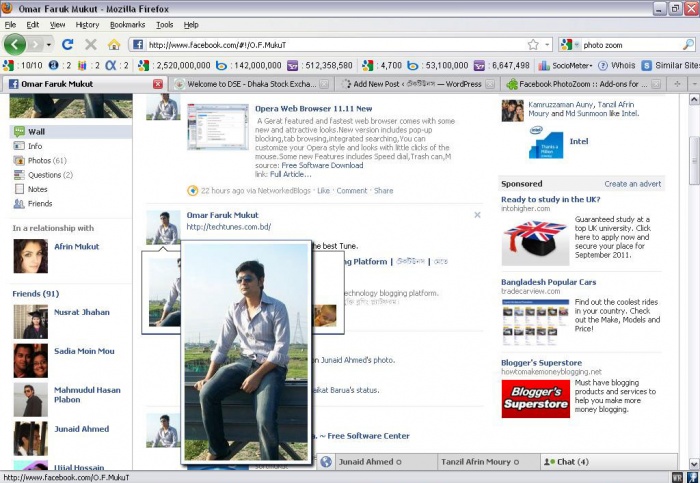Switch to the Facebook PhotoZoom Add-ons tab
The height and width of the screenshot is (483, 700).
pos(583,83)
